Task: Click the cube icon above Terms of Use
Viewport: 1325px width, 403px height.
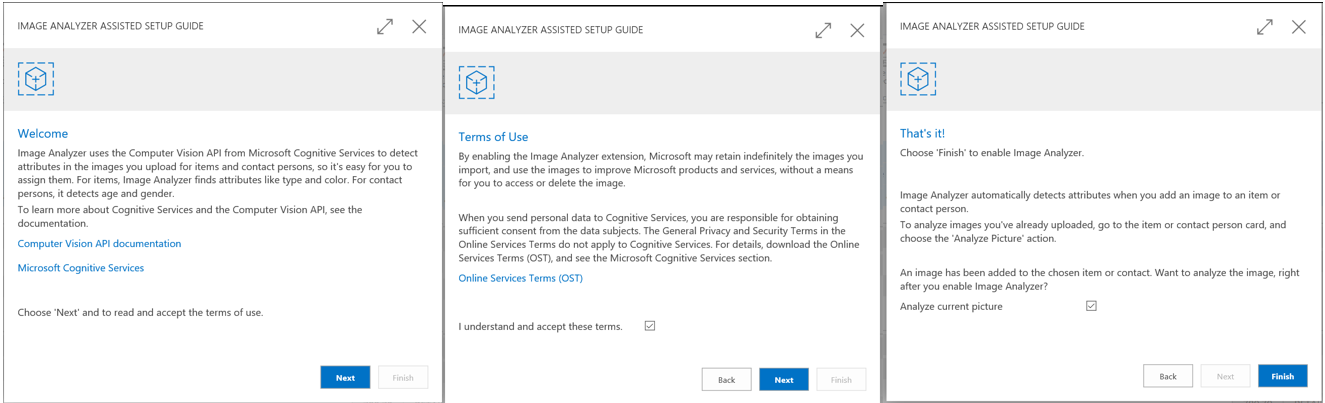Action: [x=476, y=82]
